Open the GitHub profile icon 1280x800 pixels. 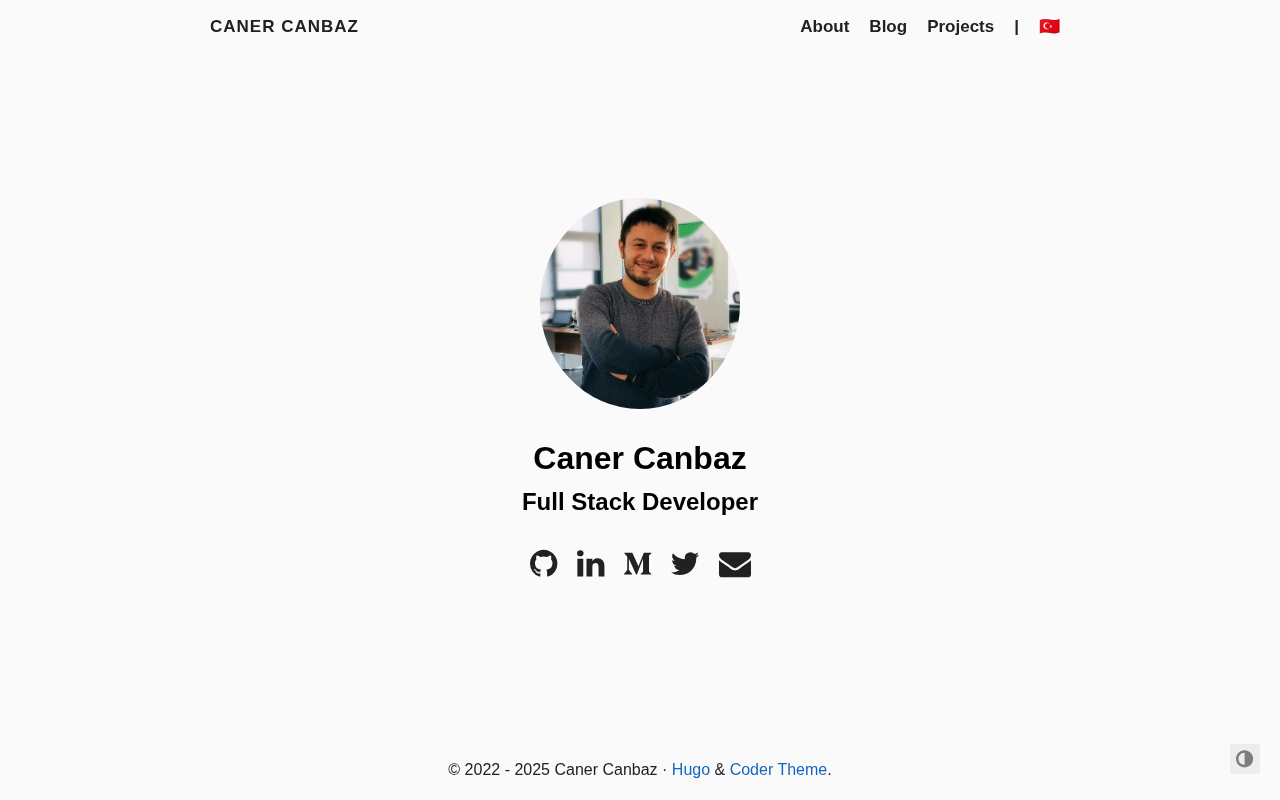tap(543, 564)
